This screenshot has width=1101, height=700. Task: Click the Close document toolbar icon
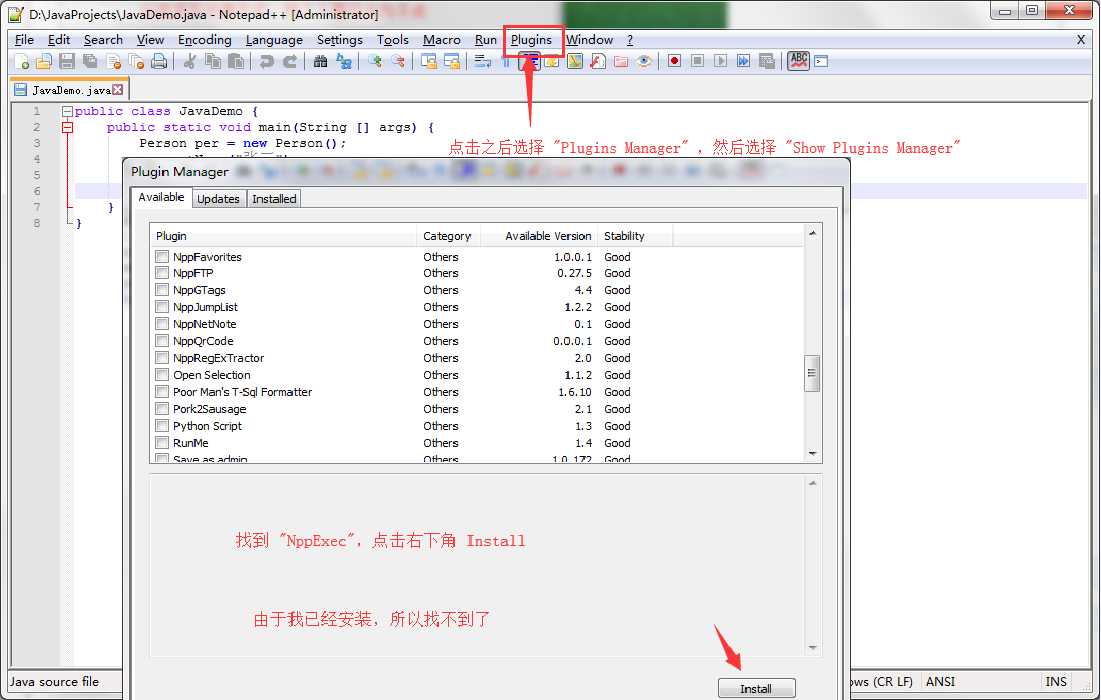[x=113, y=62]
